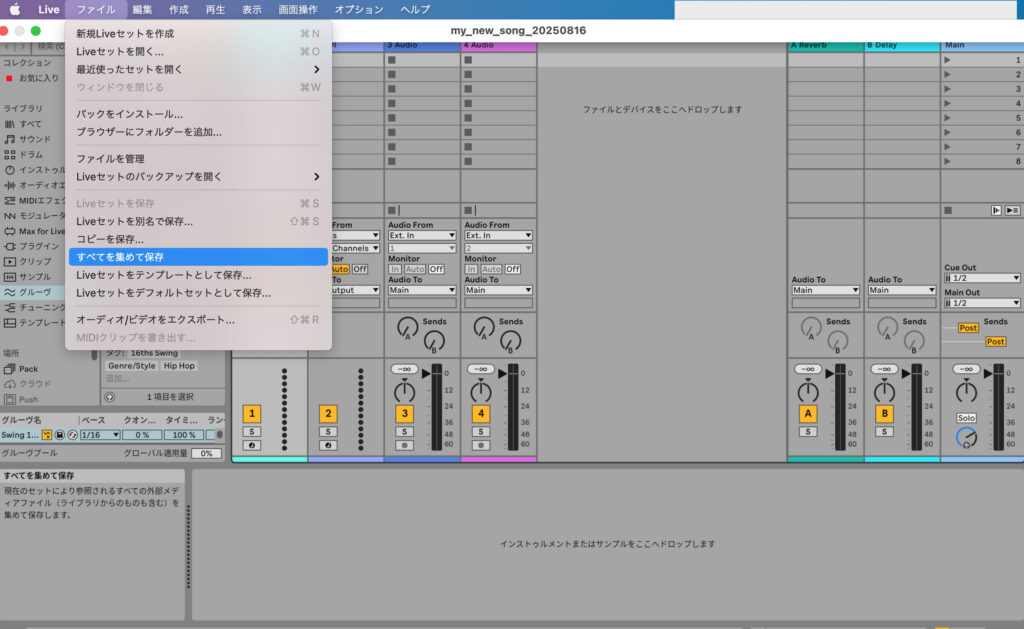Click Main track cue volume knob
The width and height of the screenshot is (1024, 629).
[x=966, y=438]
